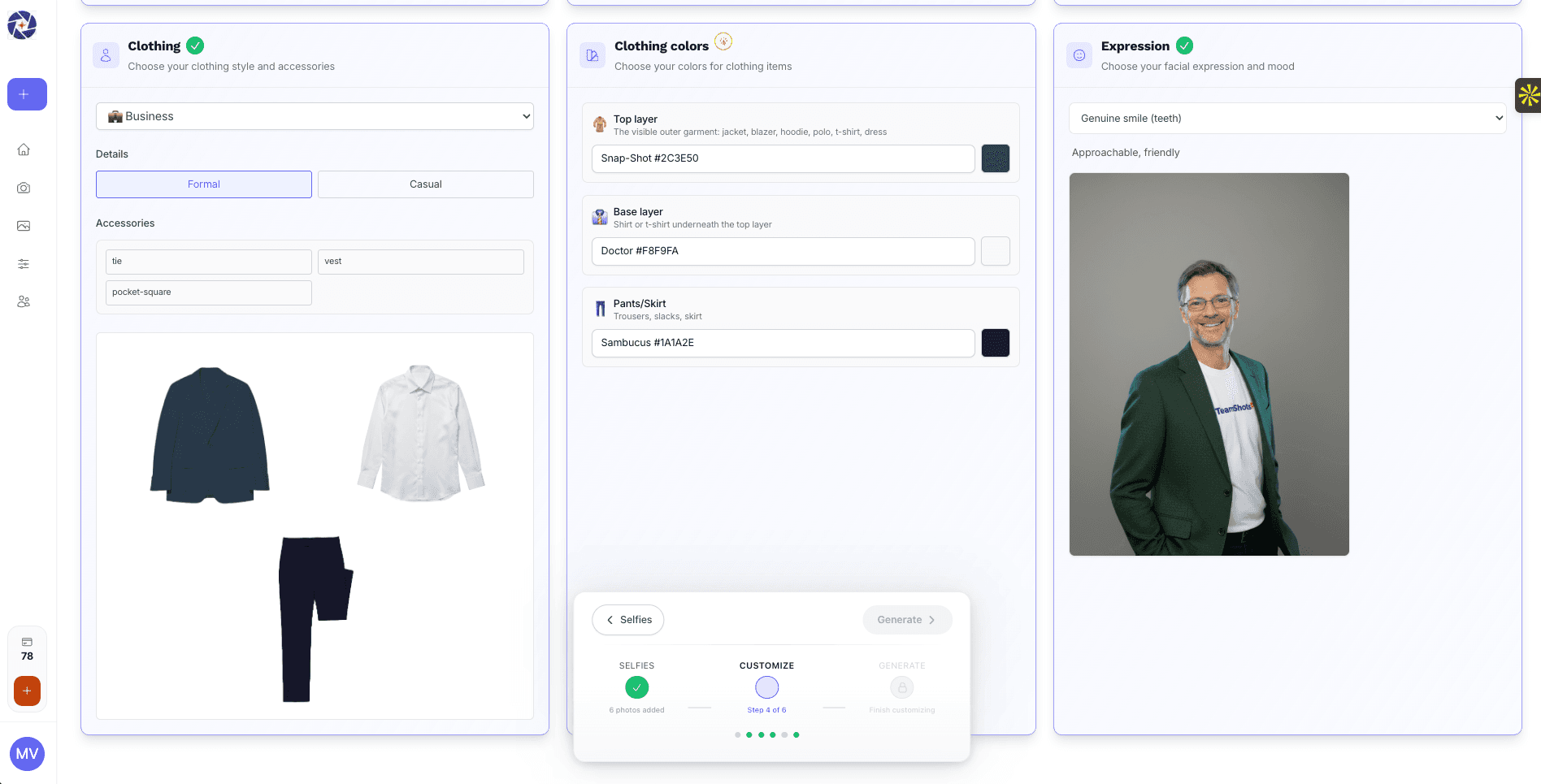The width and height of the screenshot is (1541, 784).
Task: Open the top layer color swatch
Action: coord(995,158)
